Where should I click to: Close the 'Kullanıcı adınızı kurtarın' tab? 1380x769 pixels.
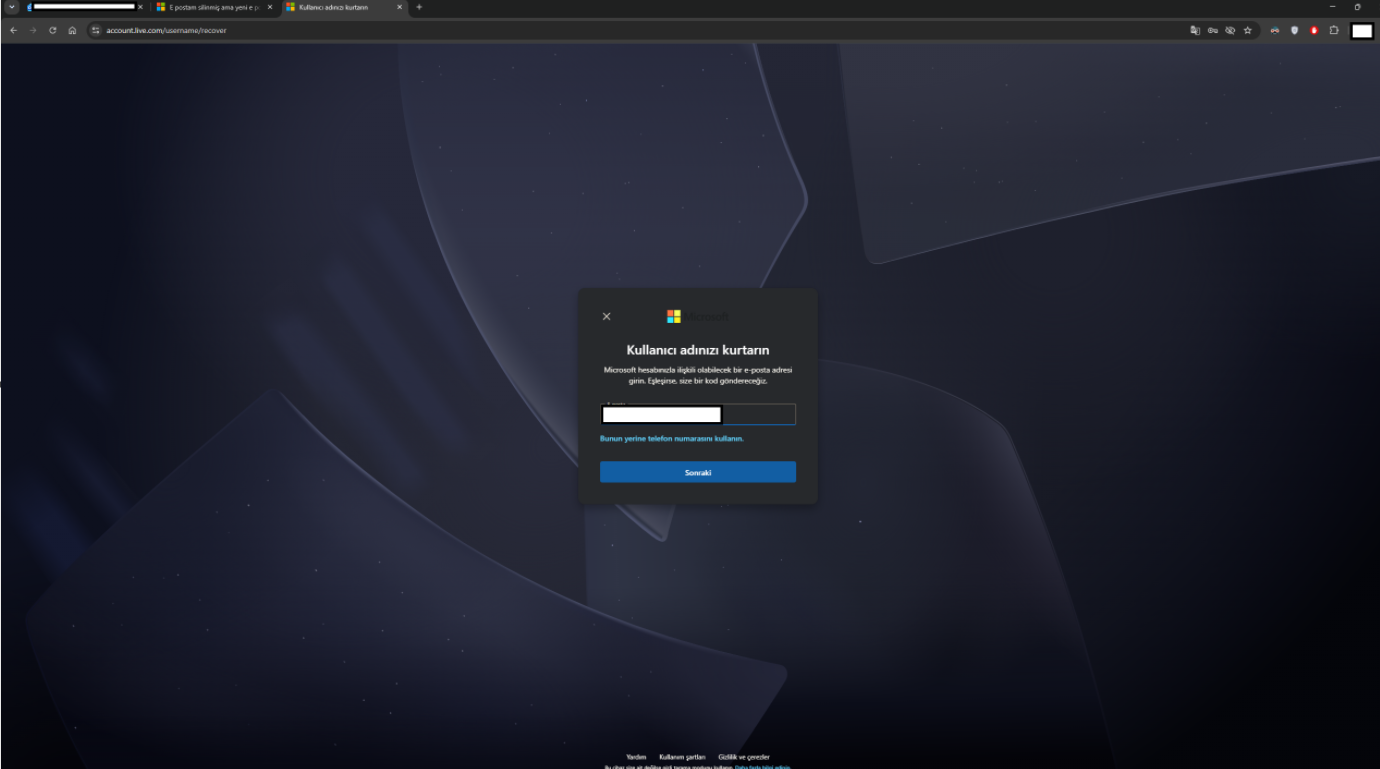click(x=400, y=7)
